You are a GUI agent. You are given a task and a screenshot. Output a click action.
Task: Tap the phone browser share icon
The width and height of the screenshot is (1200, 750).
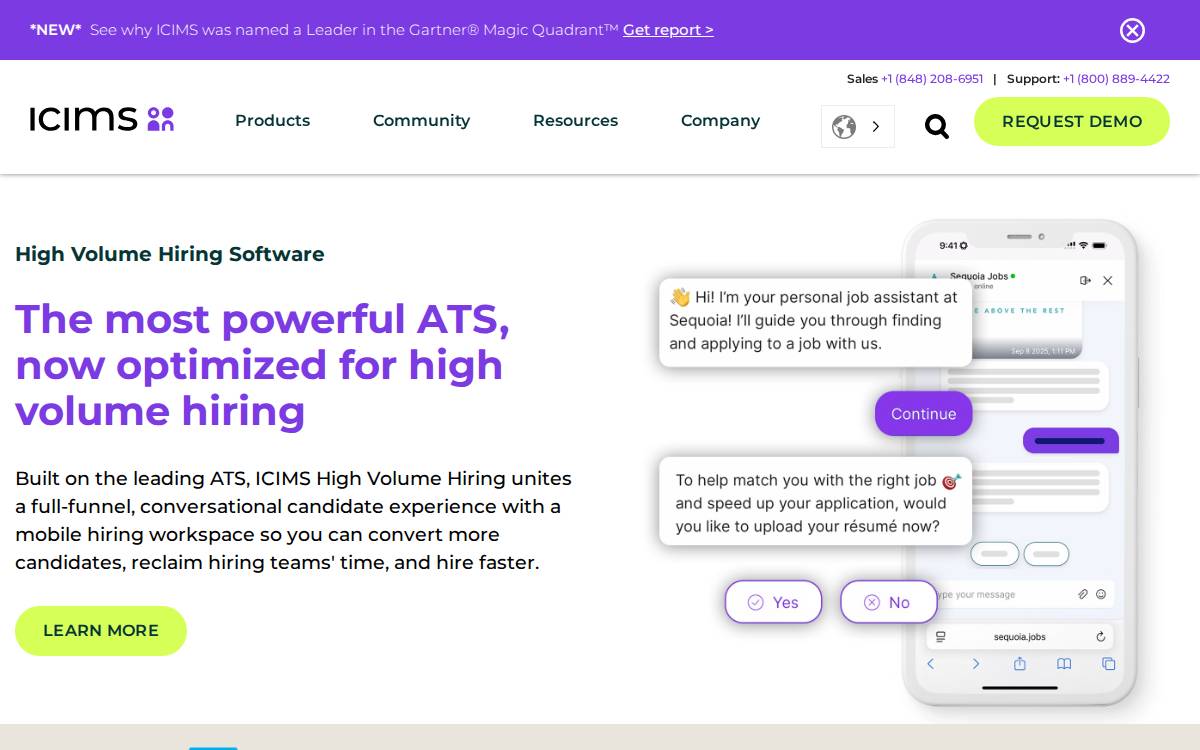coord(1020,664)
